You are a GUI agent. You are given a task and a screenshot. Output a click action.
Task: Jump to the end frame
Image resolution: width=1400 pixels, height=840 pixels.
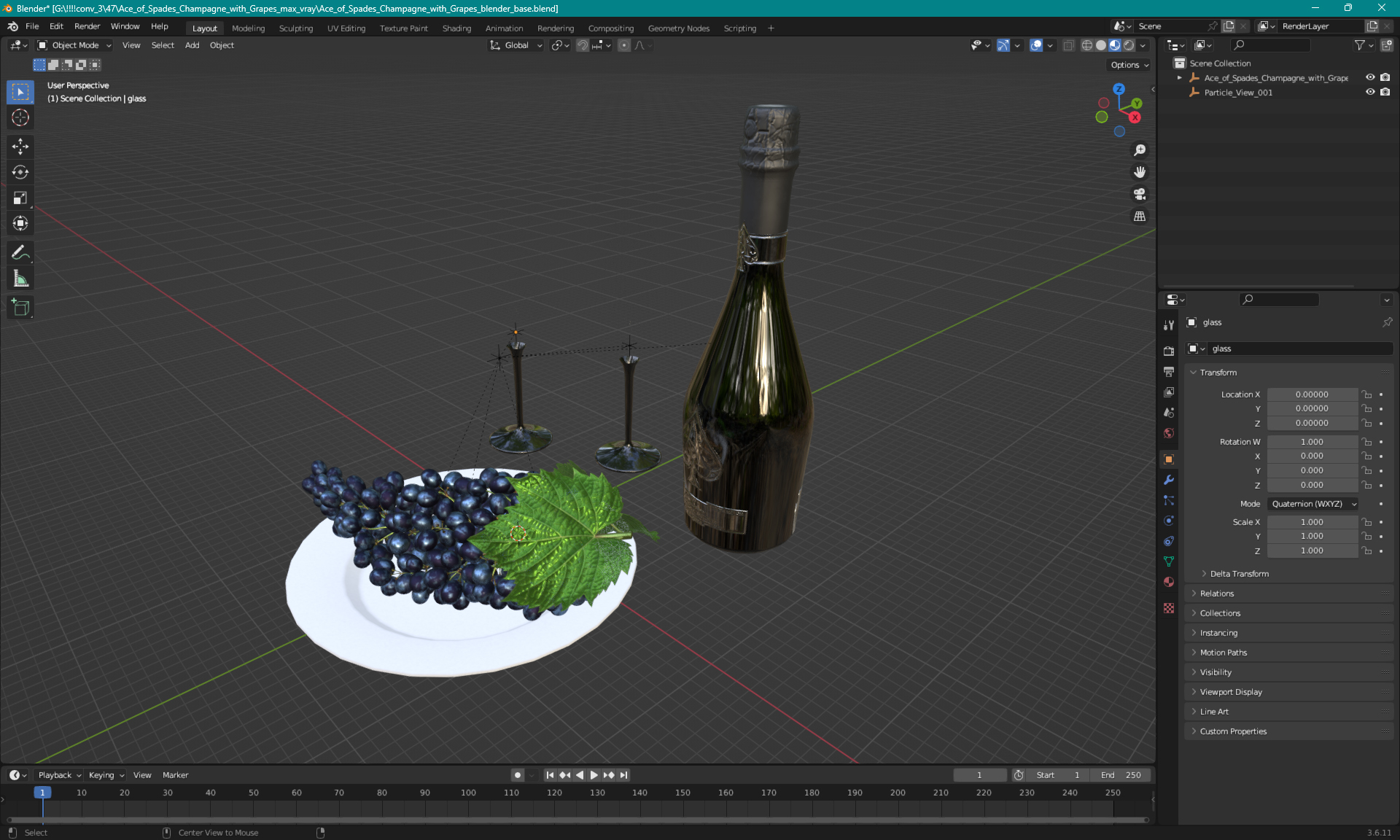tap(623, 775)
